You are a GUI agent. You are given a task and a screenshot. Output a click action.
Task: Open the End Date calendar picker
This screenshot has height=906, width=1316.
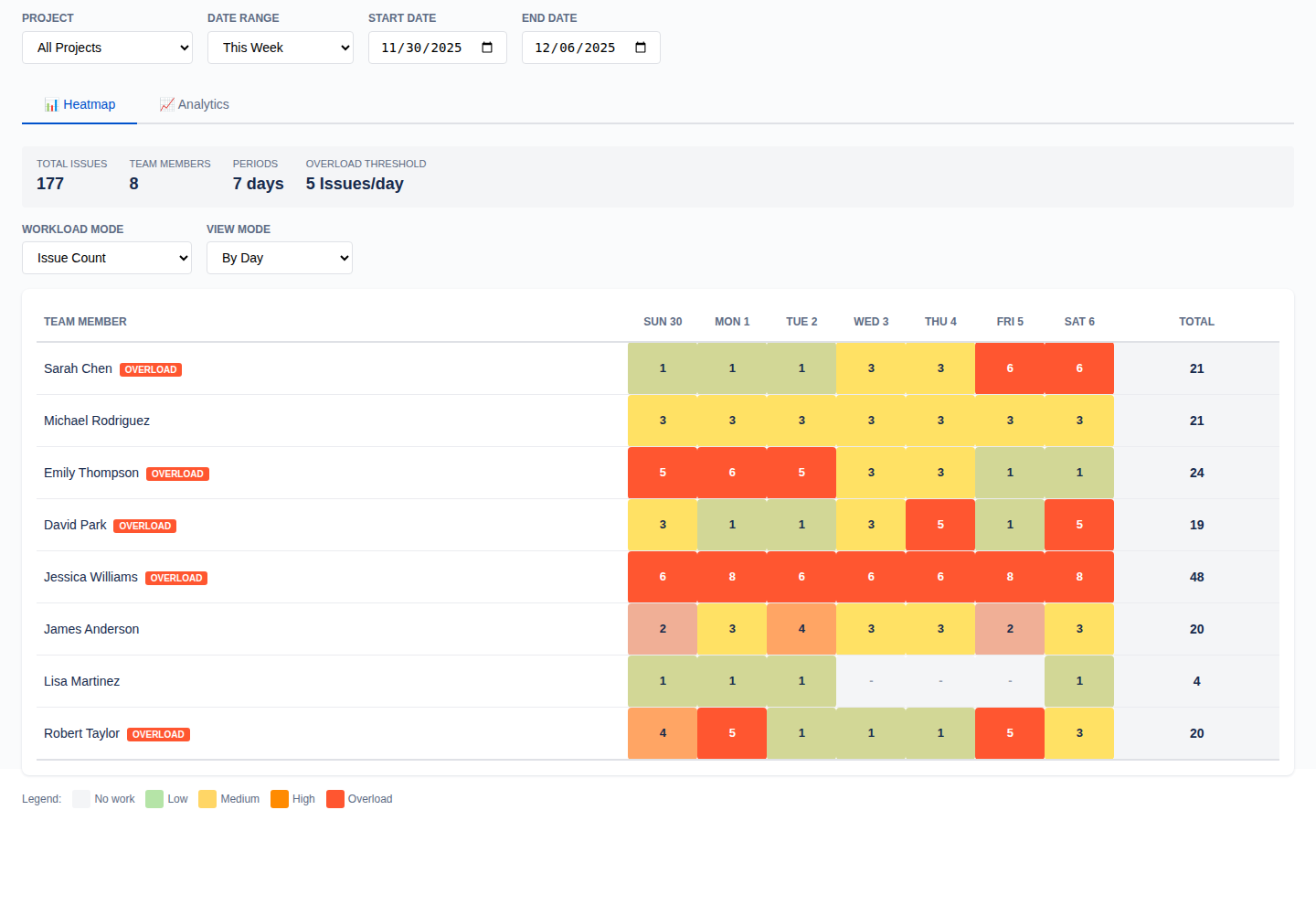click(639, 48)
